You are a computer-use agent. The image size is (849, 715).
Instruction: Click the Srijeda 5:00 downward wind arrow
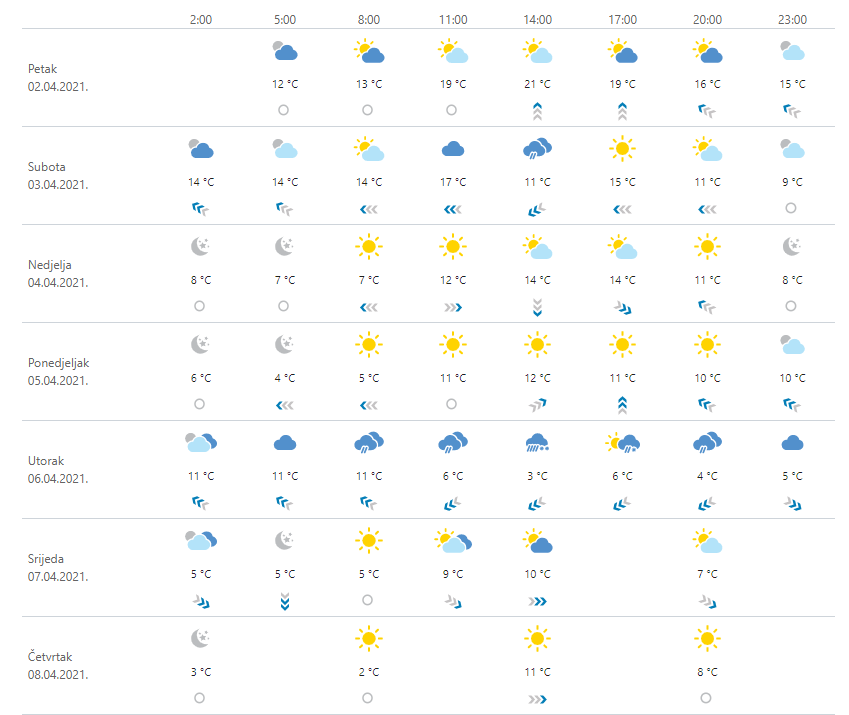pyautogui.click(x=284, y=600)
